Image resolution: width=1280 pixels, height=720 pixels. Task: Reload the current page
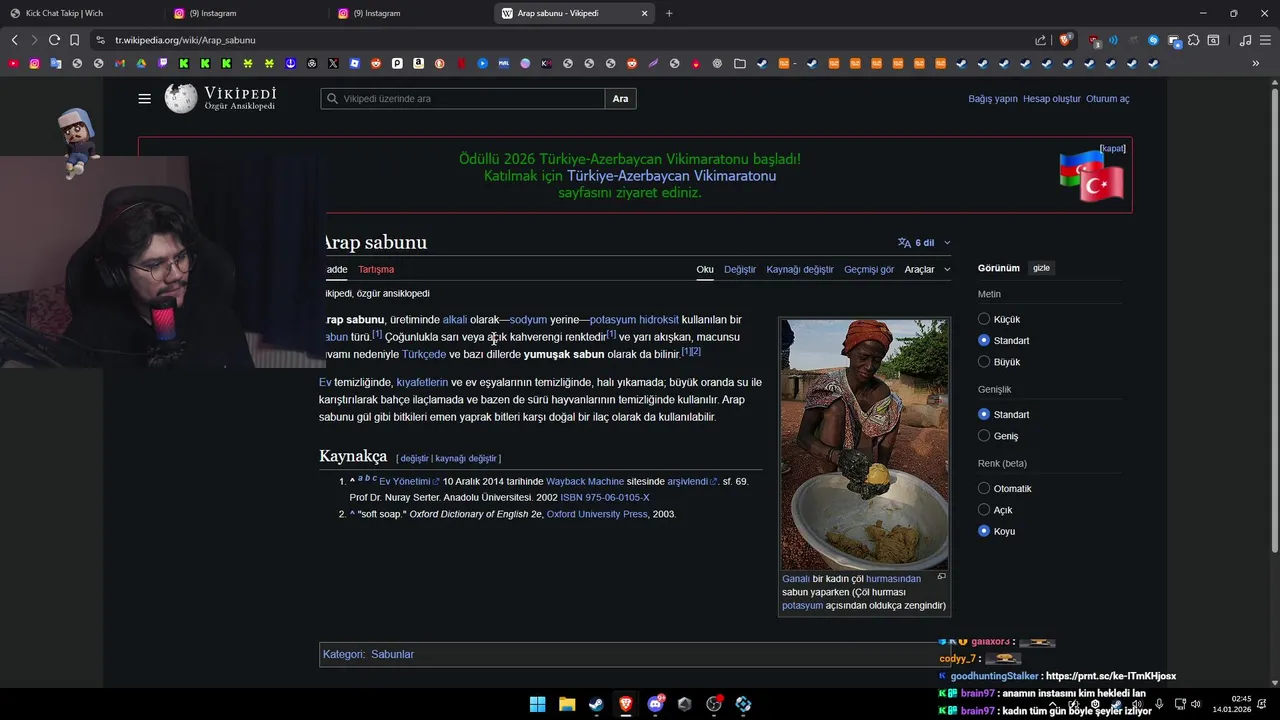[54, 40]
